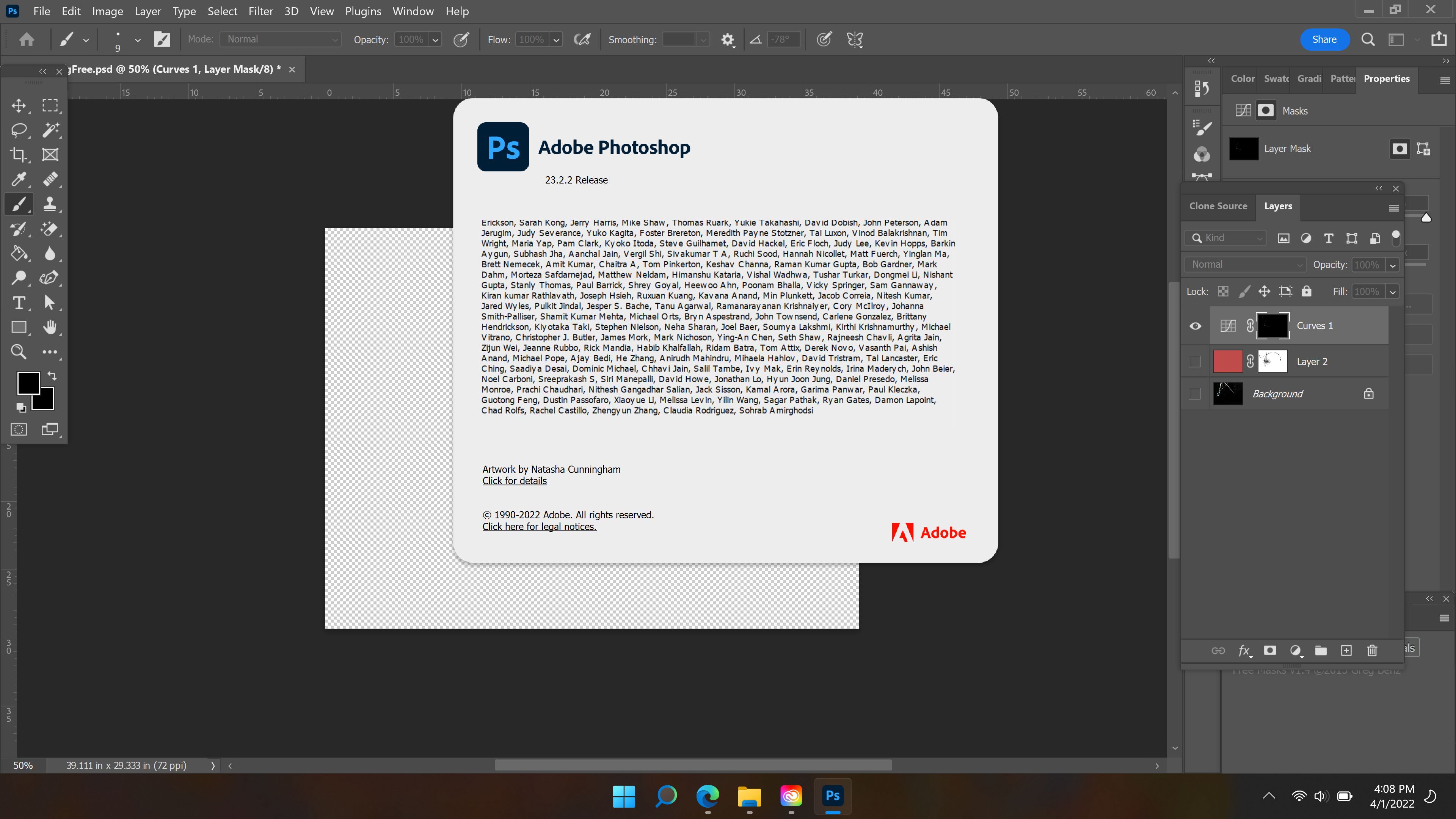
Task: Expand the Opacity dropdown in the options bar
Action: pos(435,39)
